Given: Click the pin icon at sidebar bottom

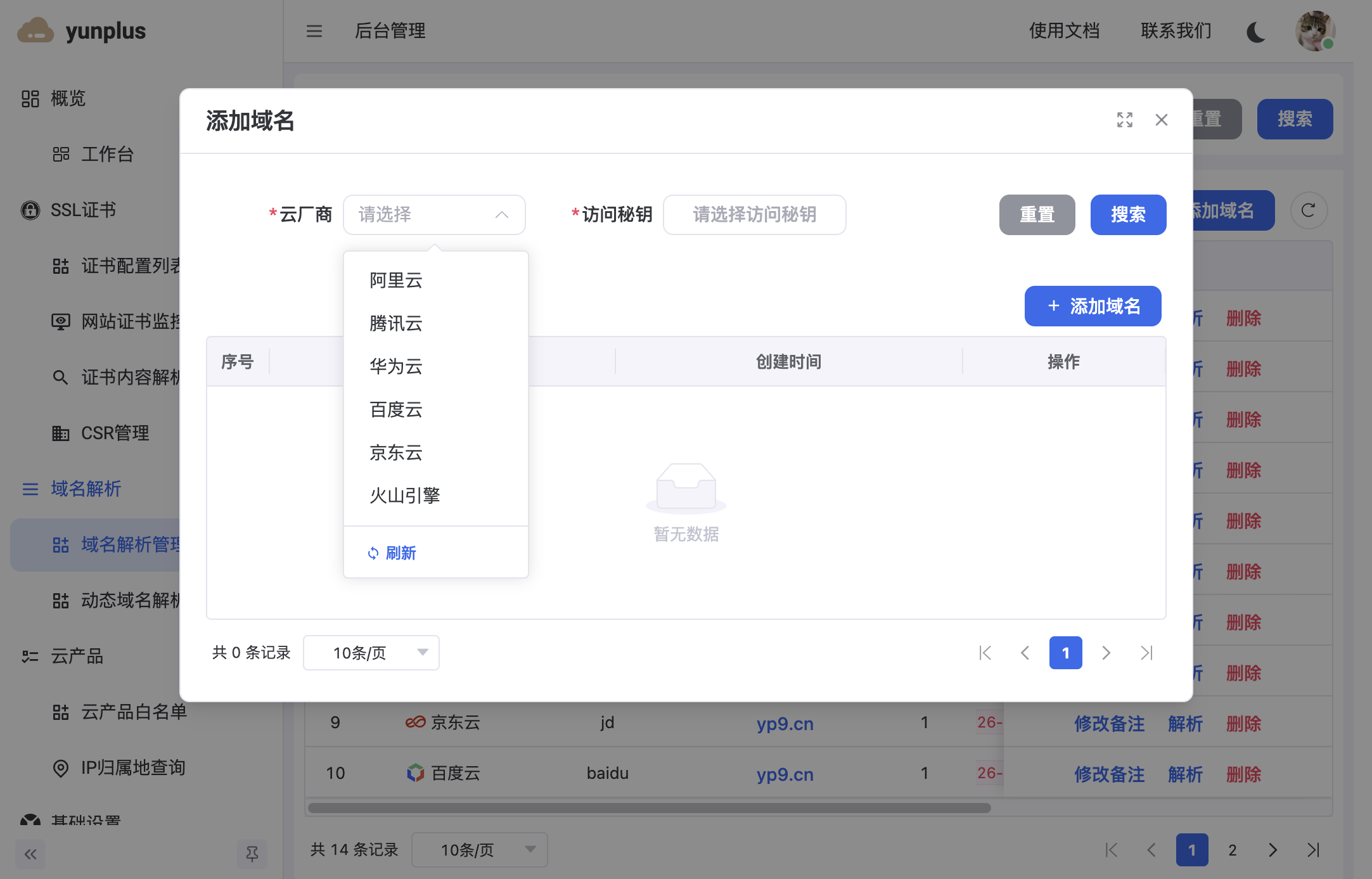Looking at the screenshot, I should click(252, 854).
